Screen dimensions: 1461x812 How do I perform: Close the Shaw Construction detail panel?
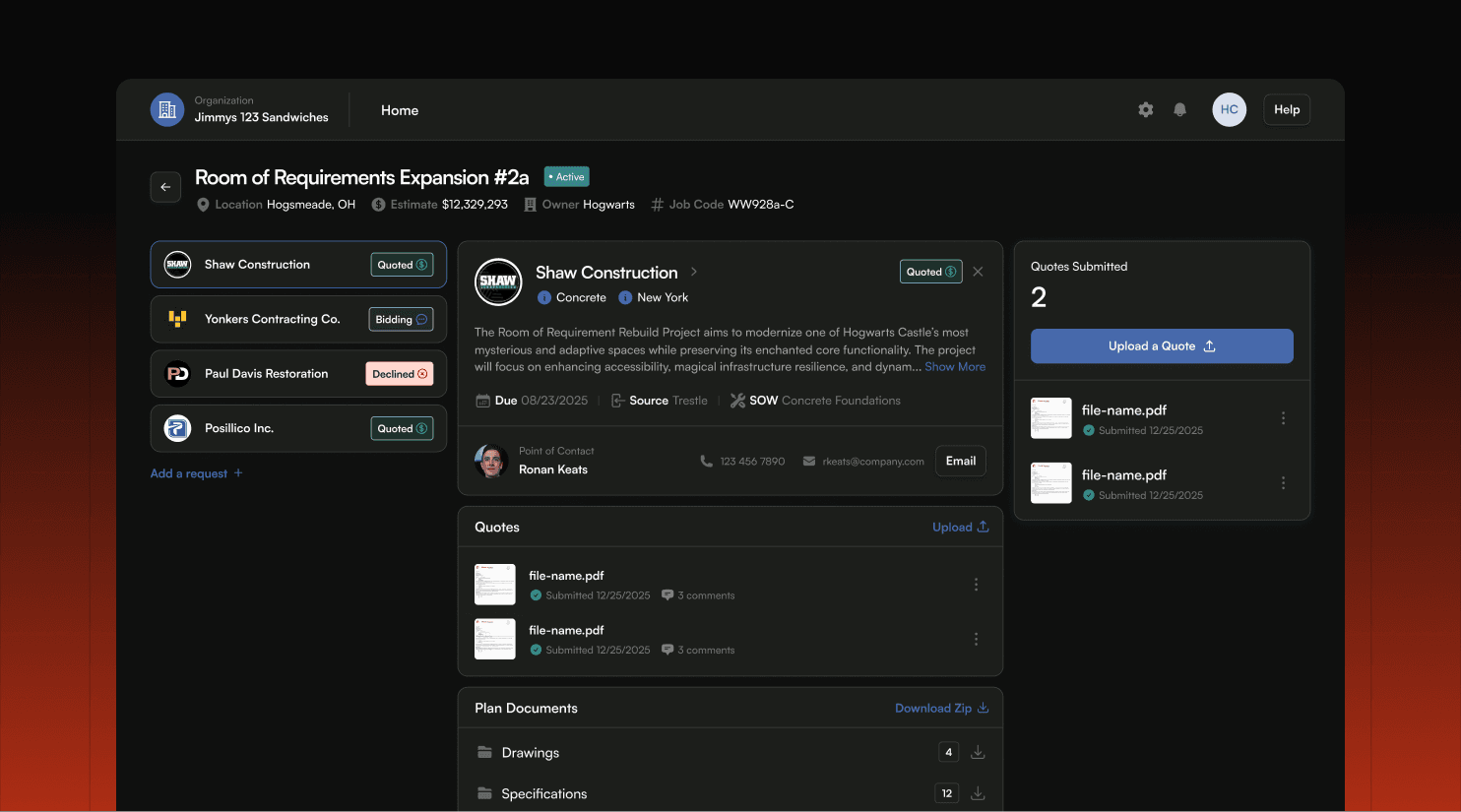[978, 272]
